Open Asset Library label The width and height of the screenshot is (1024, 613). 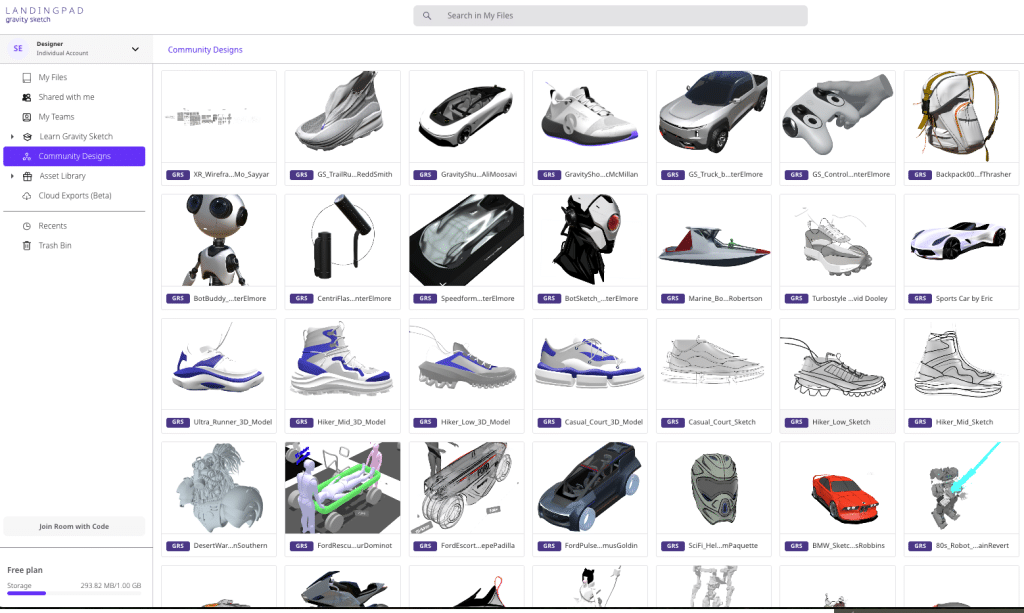coord(63,176)
